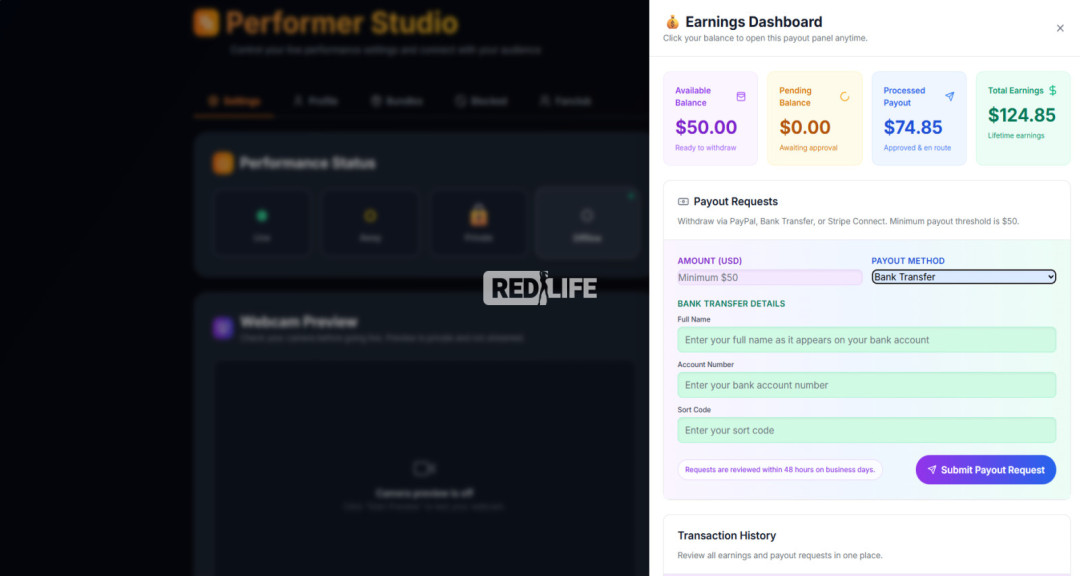1080x576 pixels.
Task: Click the Available Balance wallet icon
Action: [741, 96]
